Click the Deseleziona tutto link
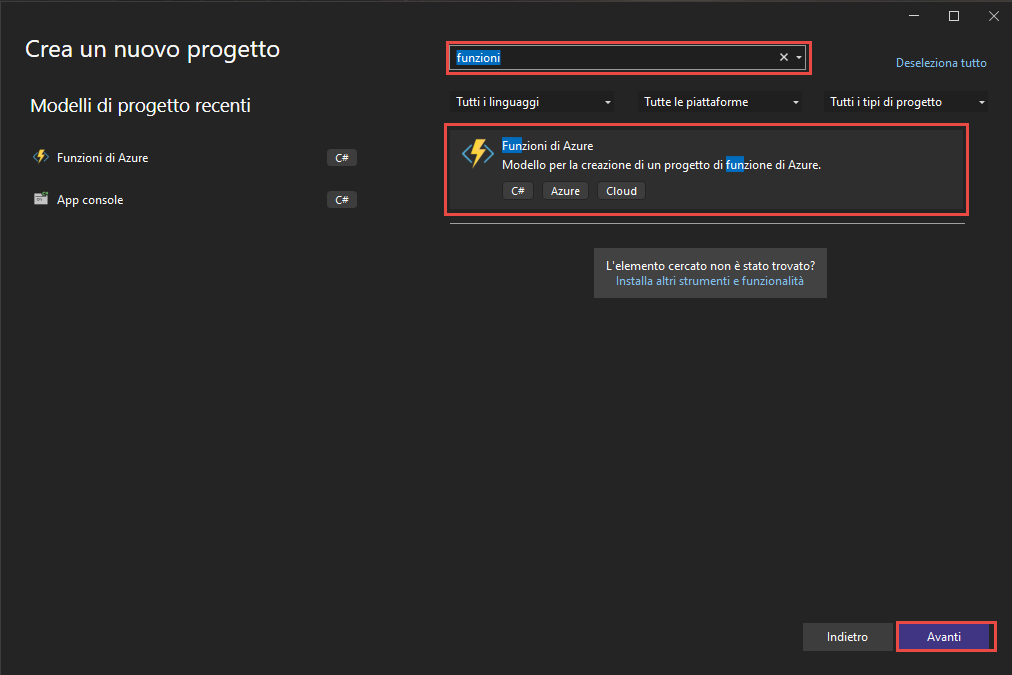Viewport: 1012px width, 675px height. [x=941, y=63]
